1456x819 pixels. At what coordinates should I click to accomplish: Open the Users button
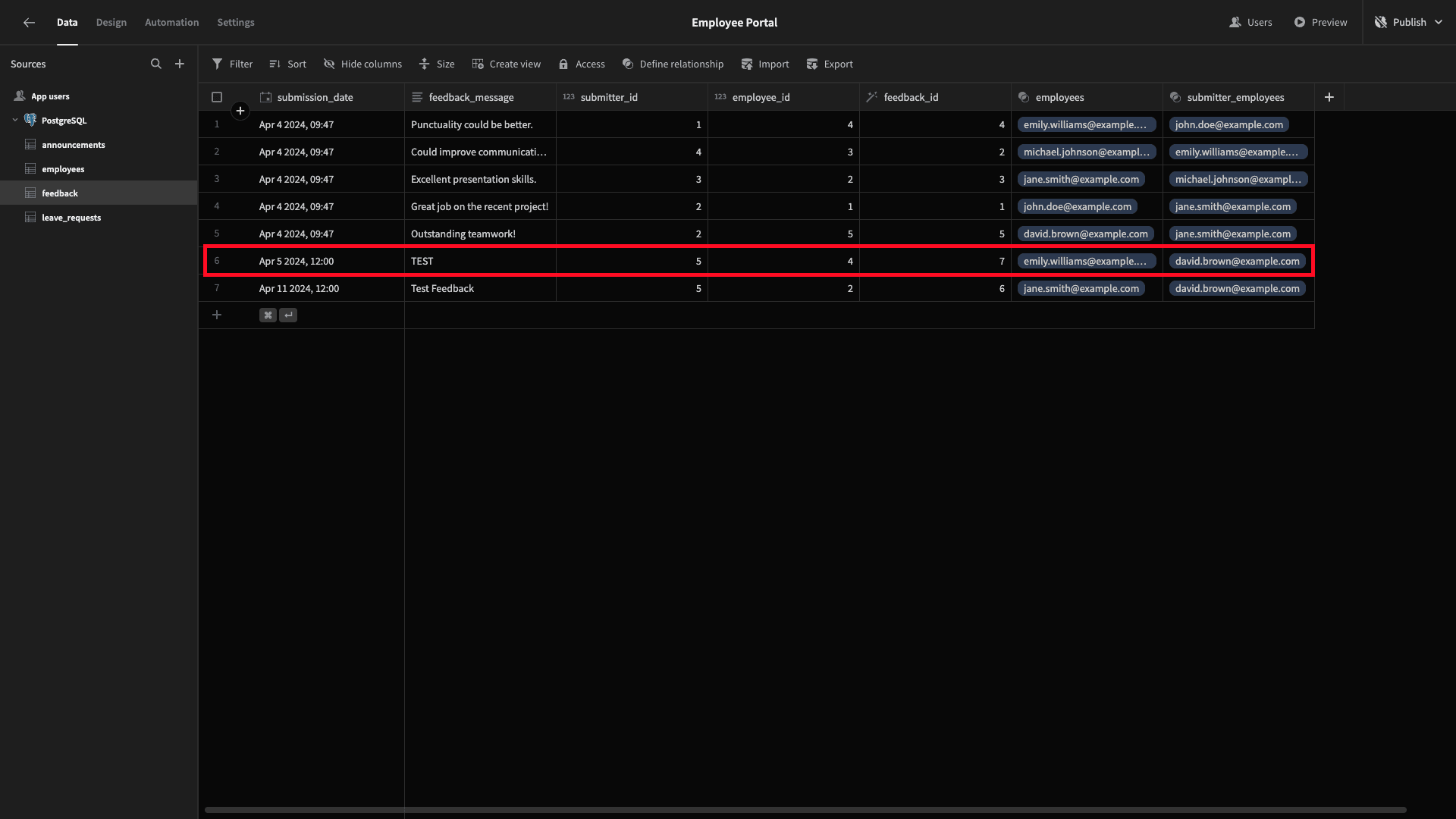tap(1250, 23)
